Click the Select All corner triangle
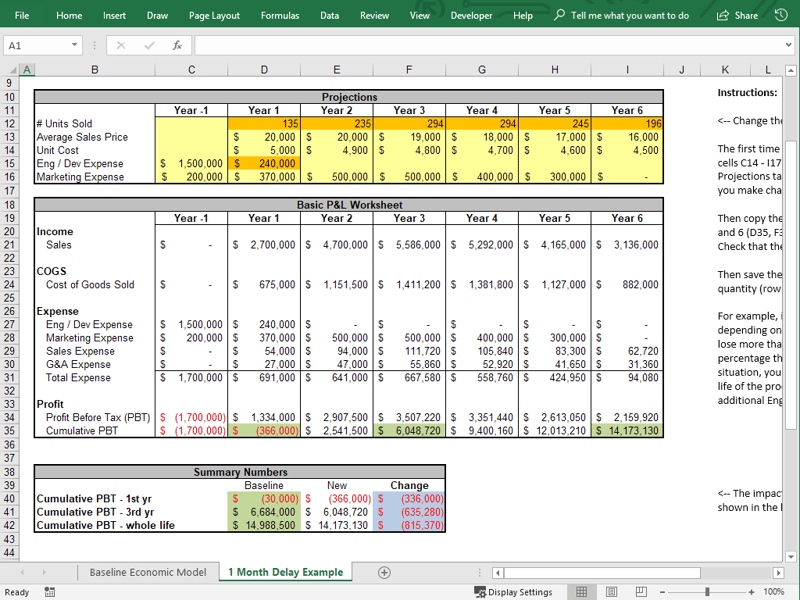The image size is (800, 600). 12,70
